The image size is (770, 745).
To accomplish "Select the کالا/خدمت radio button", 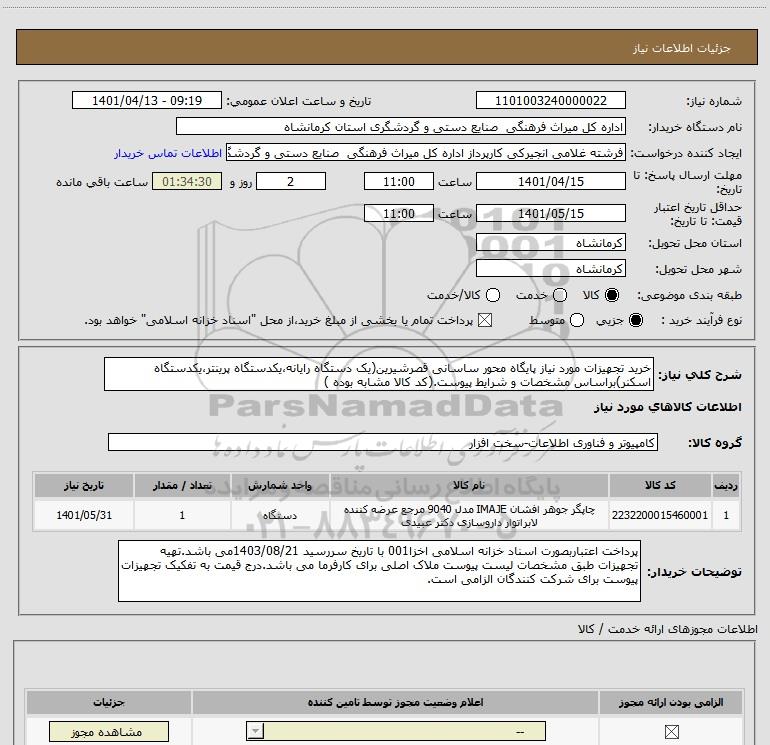I will point(493,295).
